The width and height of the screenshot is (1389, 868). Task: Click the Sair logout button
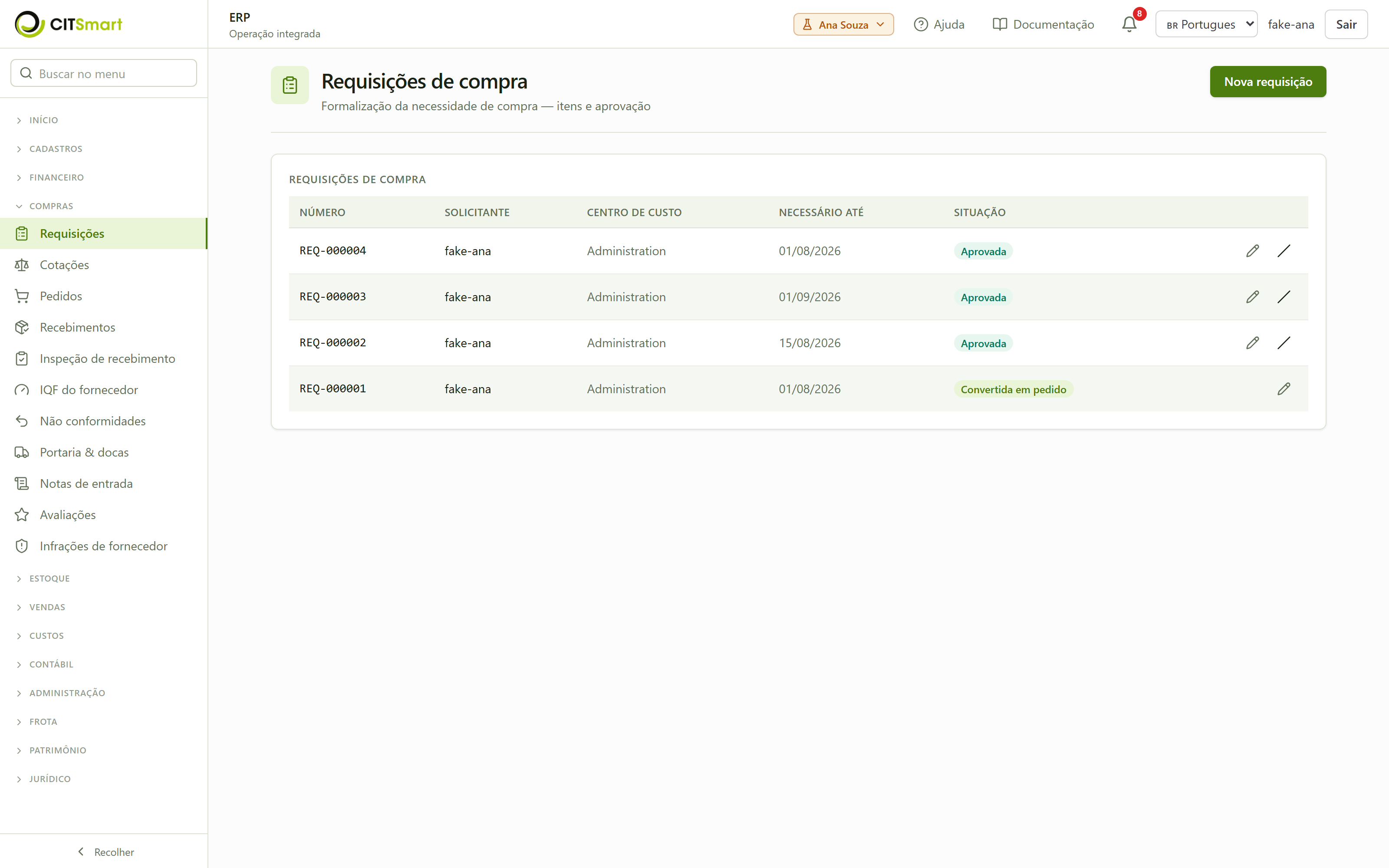click(x=1346, y=24)
